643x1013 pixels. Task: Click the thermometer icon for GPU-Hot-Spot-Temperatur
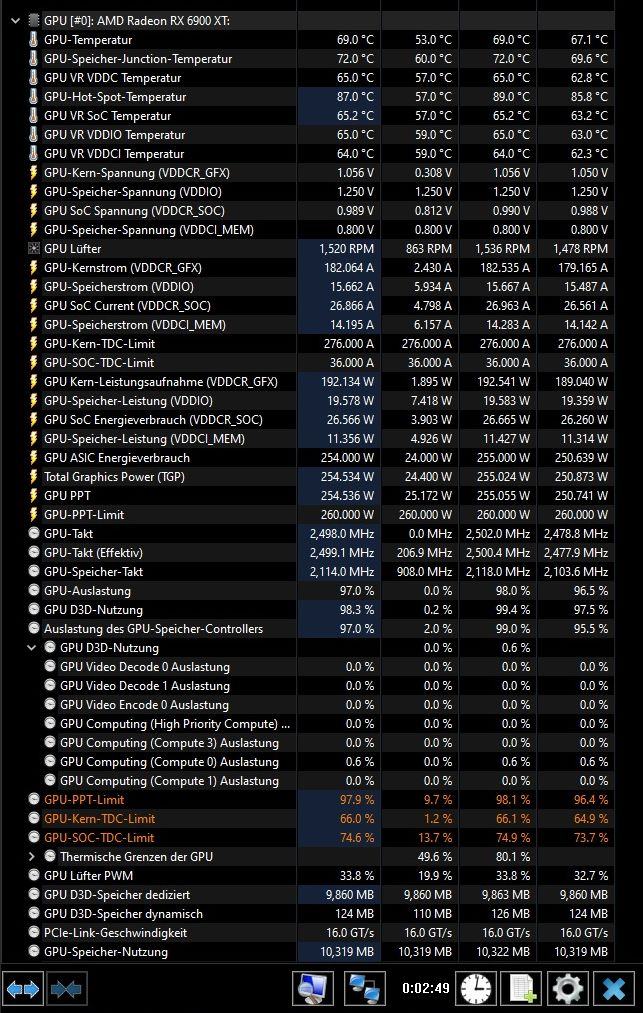pyautogui.click(x=34, y=97)
